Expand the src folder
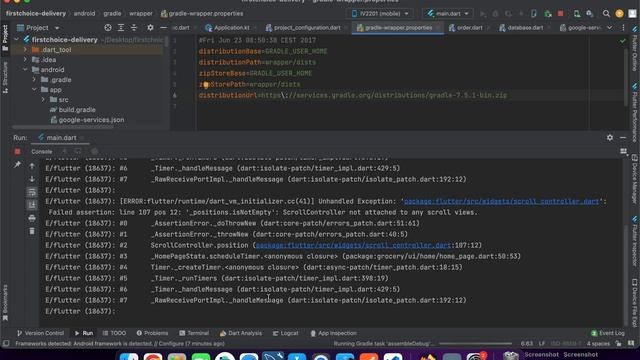Screen dimensions: 640x360 pos(43,100)
